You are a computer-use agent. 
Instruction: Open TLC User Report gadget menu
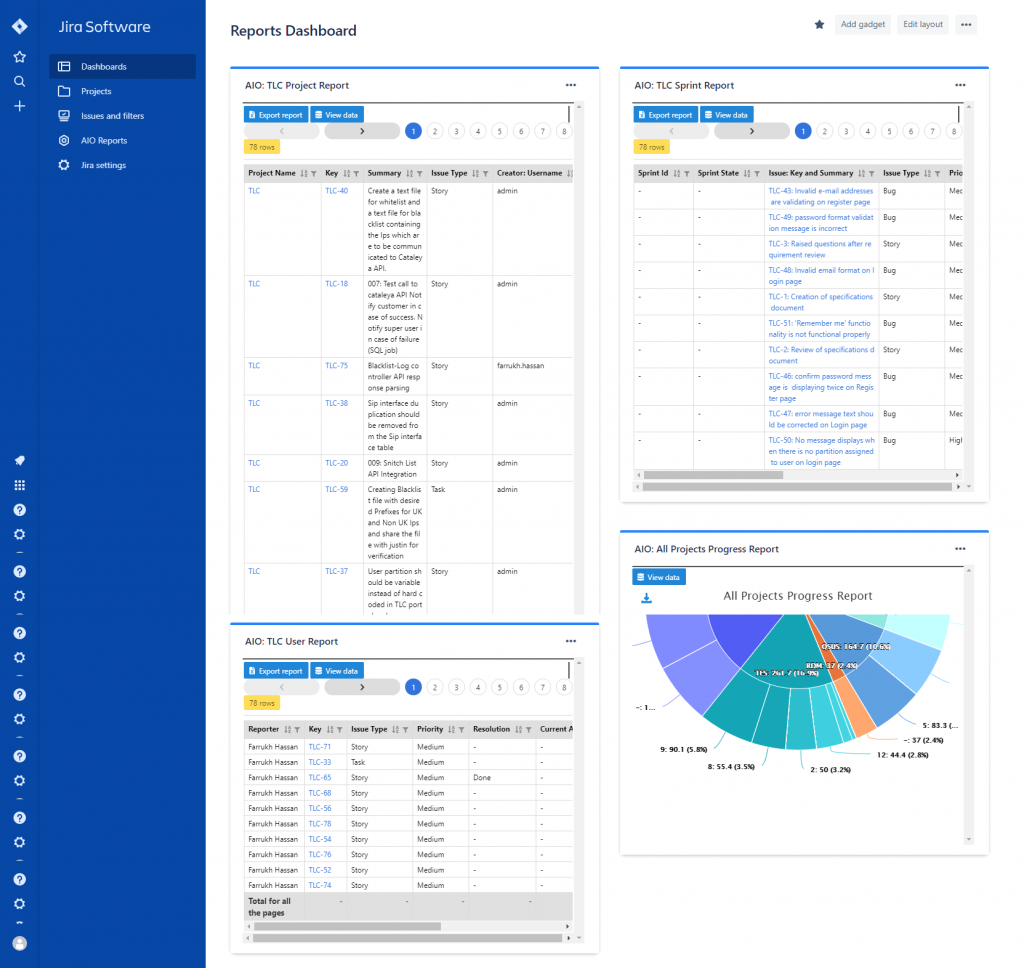[571, 641]
